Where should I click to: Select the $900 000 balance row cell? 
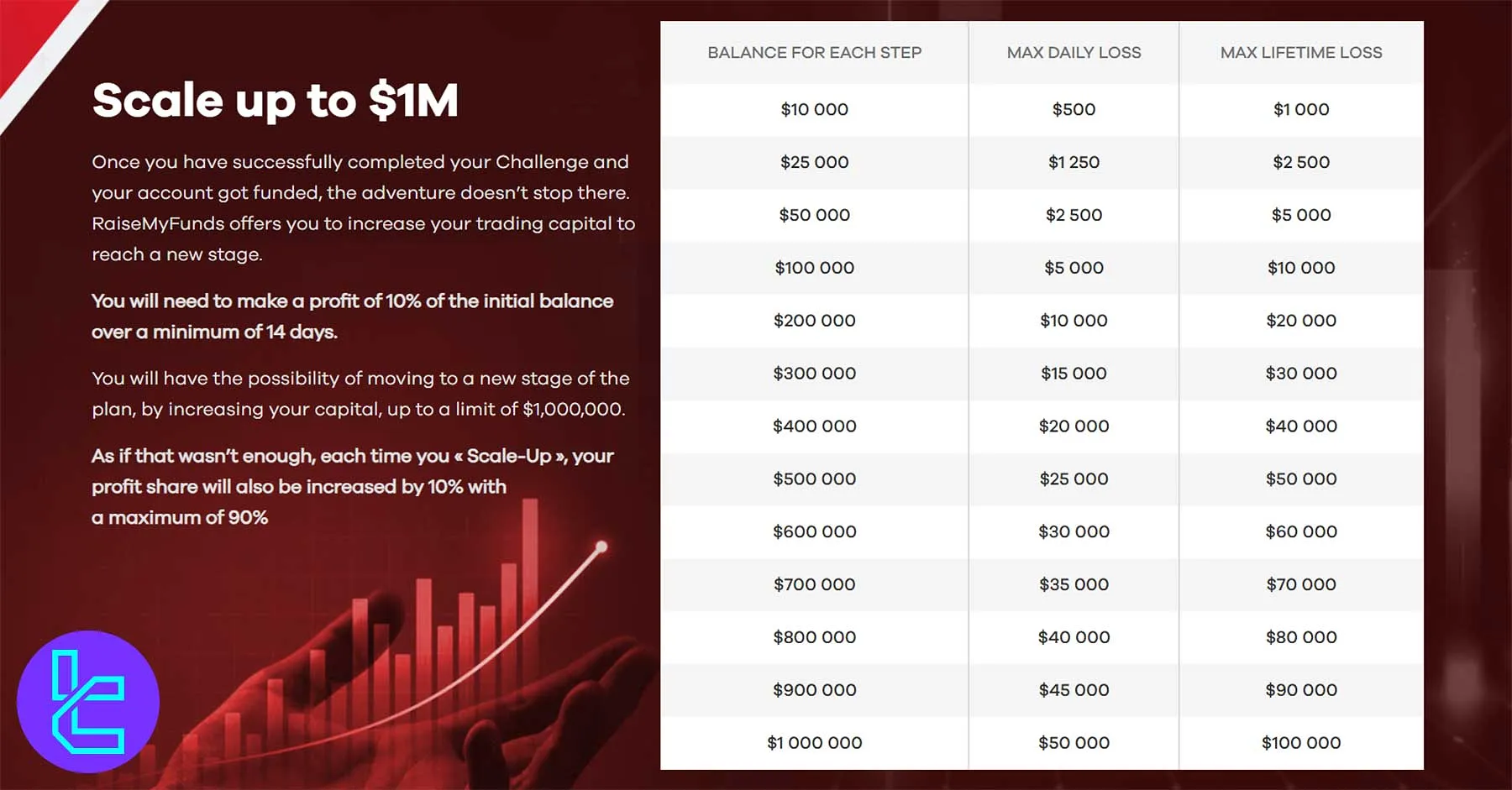point(814,689)
